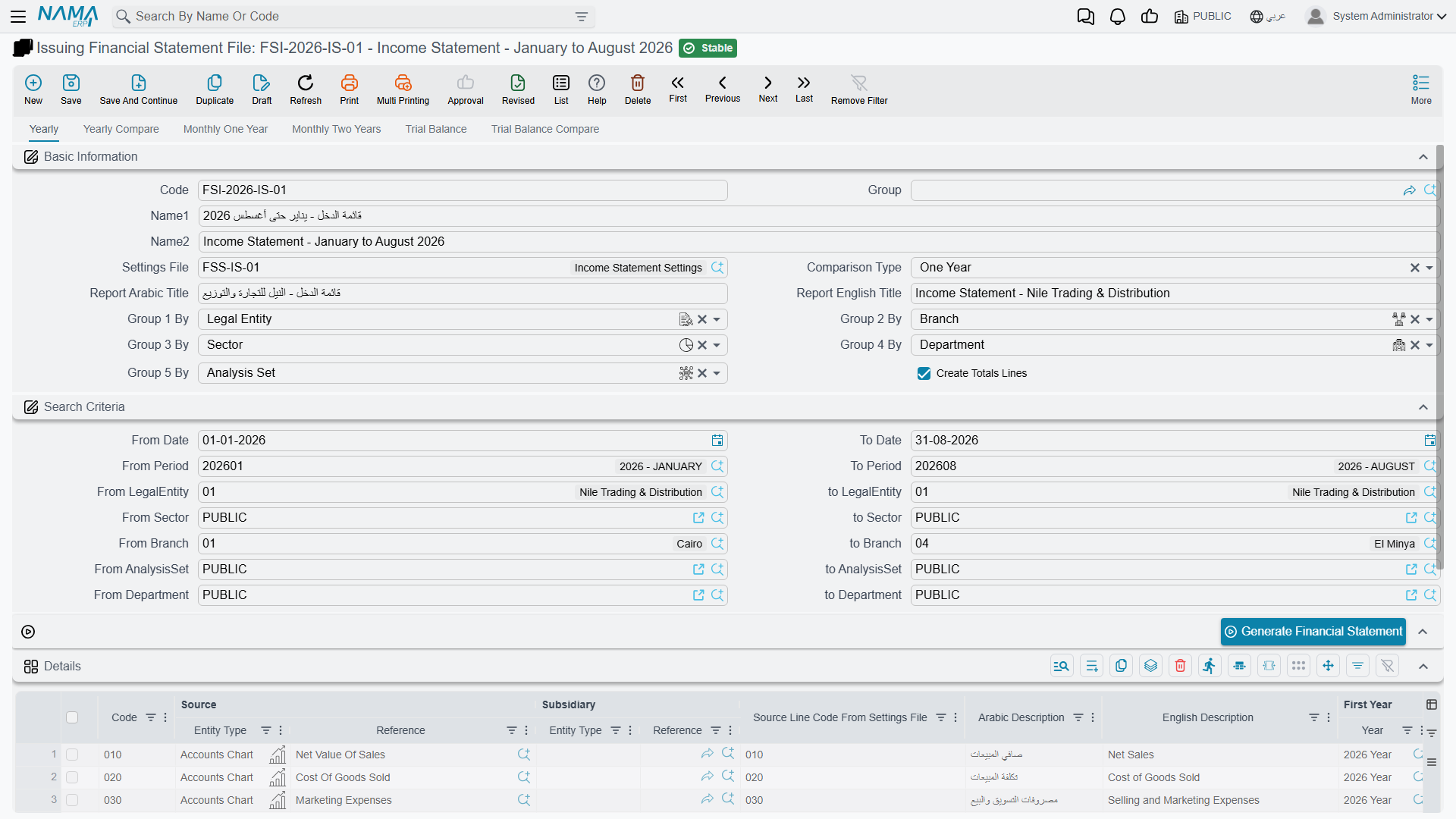
Task: Open Group 4 By dropdown
Action: click(1429, 345)
